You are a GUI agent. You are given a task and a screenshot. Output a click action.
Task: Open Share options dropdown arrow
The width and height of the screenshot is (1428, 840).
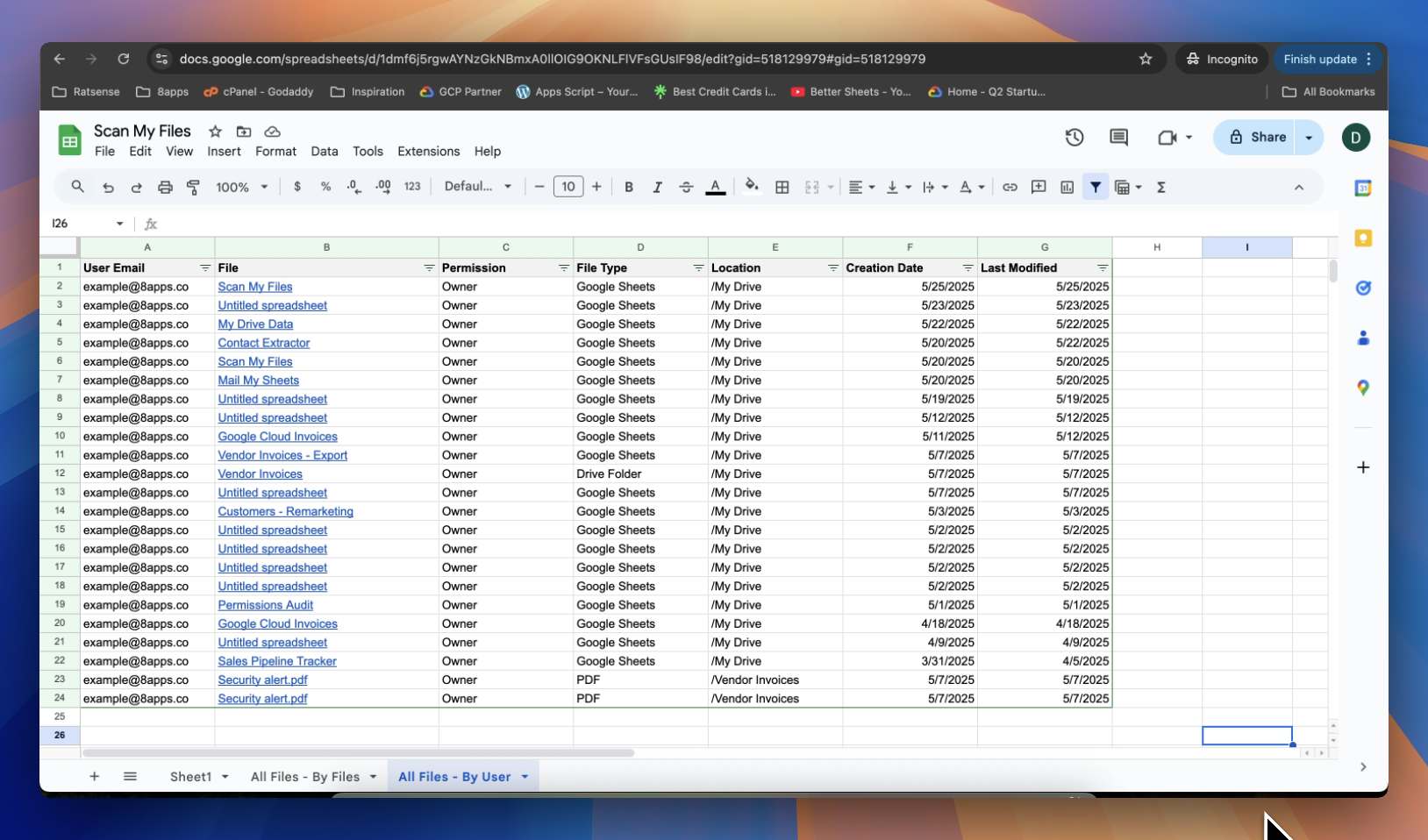pyautogui.click(x=1309, y=138)
